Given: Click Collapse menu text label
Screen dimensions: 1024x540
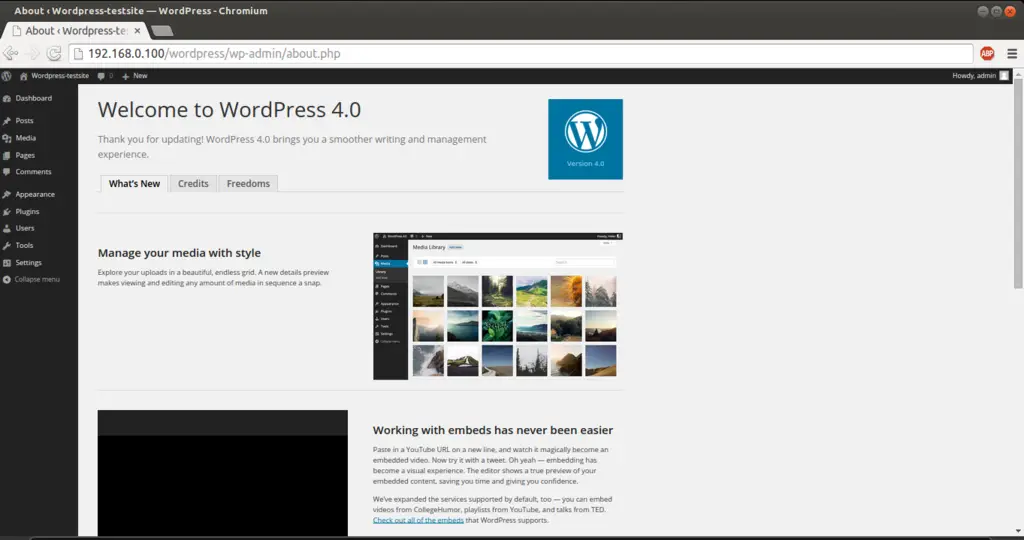Looking at the screenshot, I should click(37, 279).
